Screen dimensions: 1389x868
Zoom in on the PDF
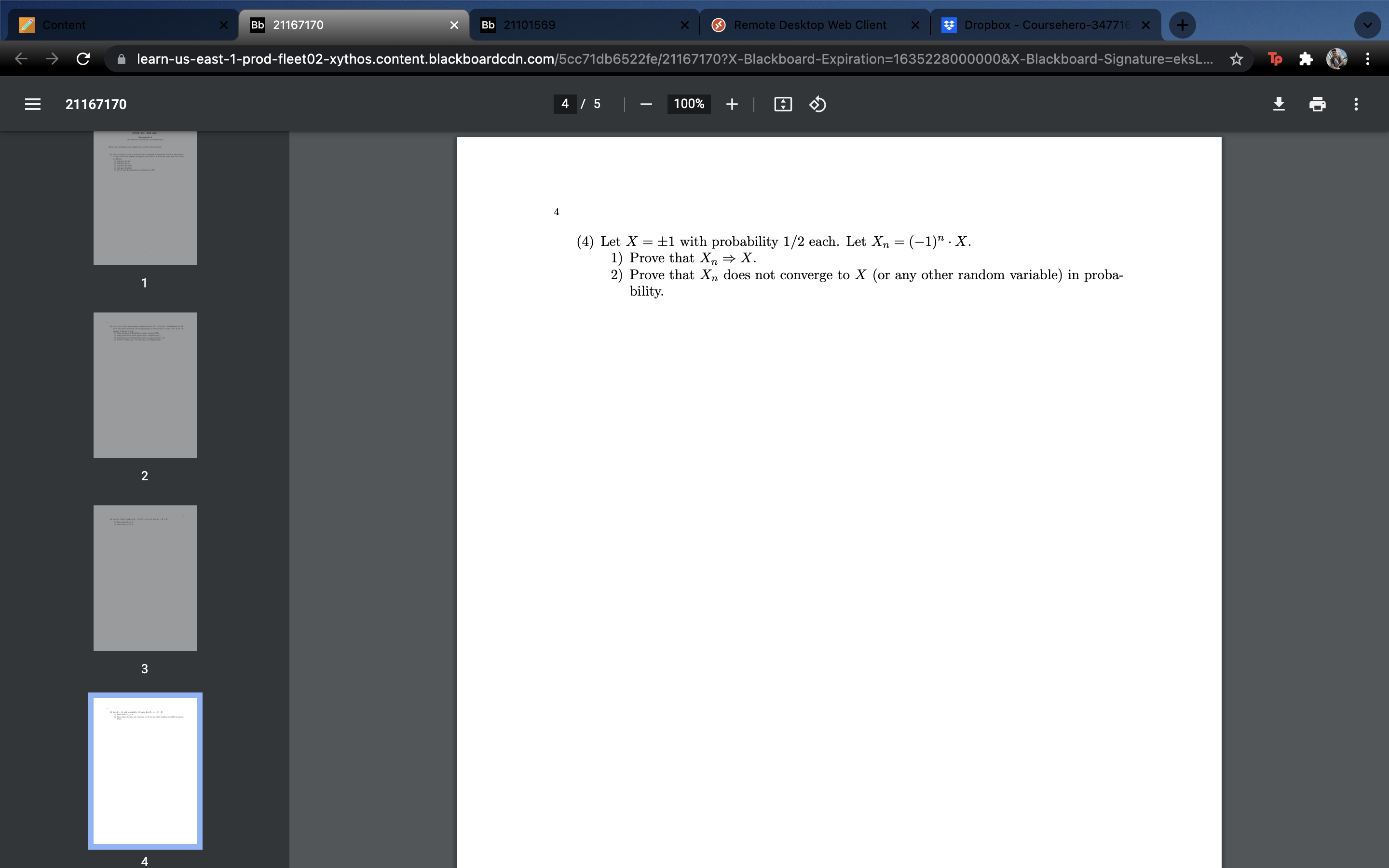733,104
